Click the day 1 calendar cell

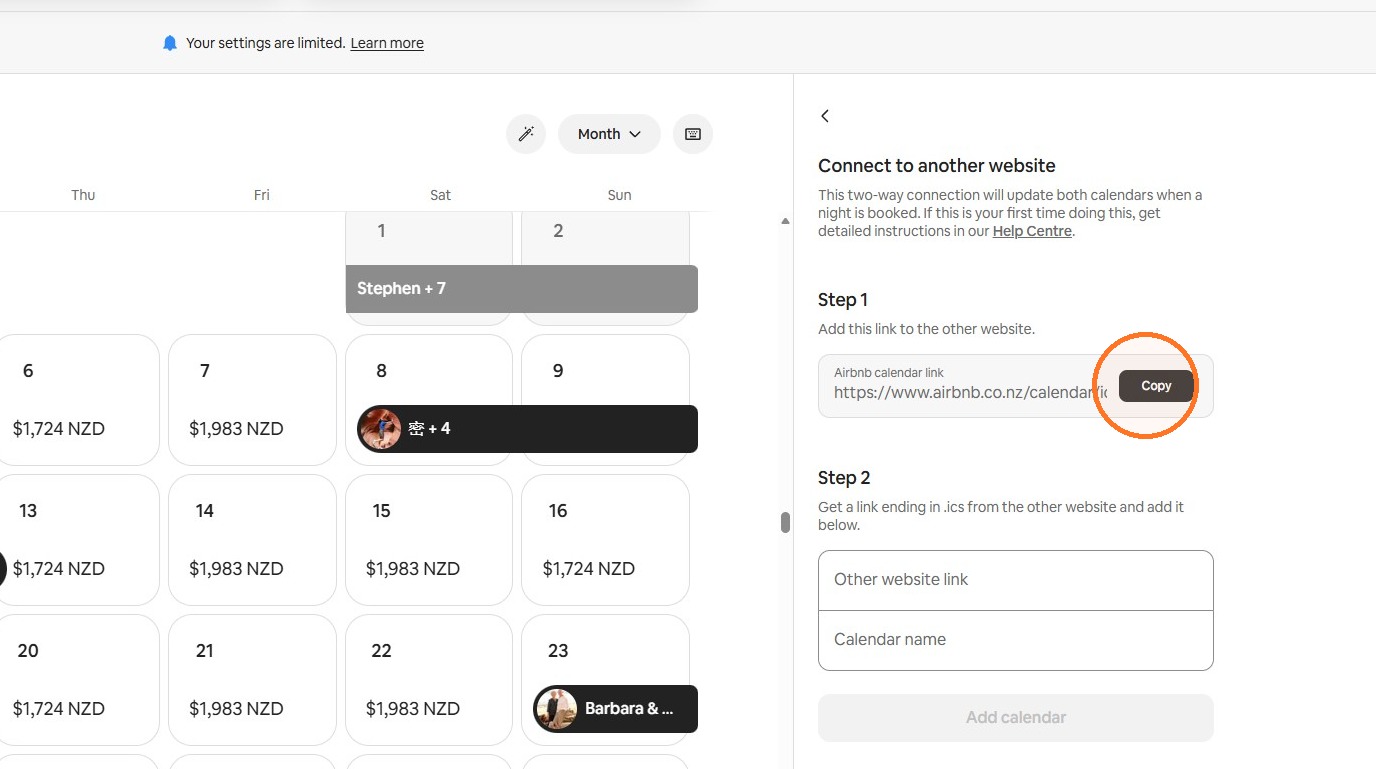[x=429, y=238]
